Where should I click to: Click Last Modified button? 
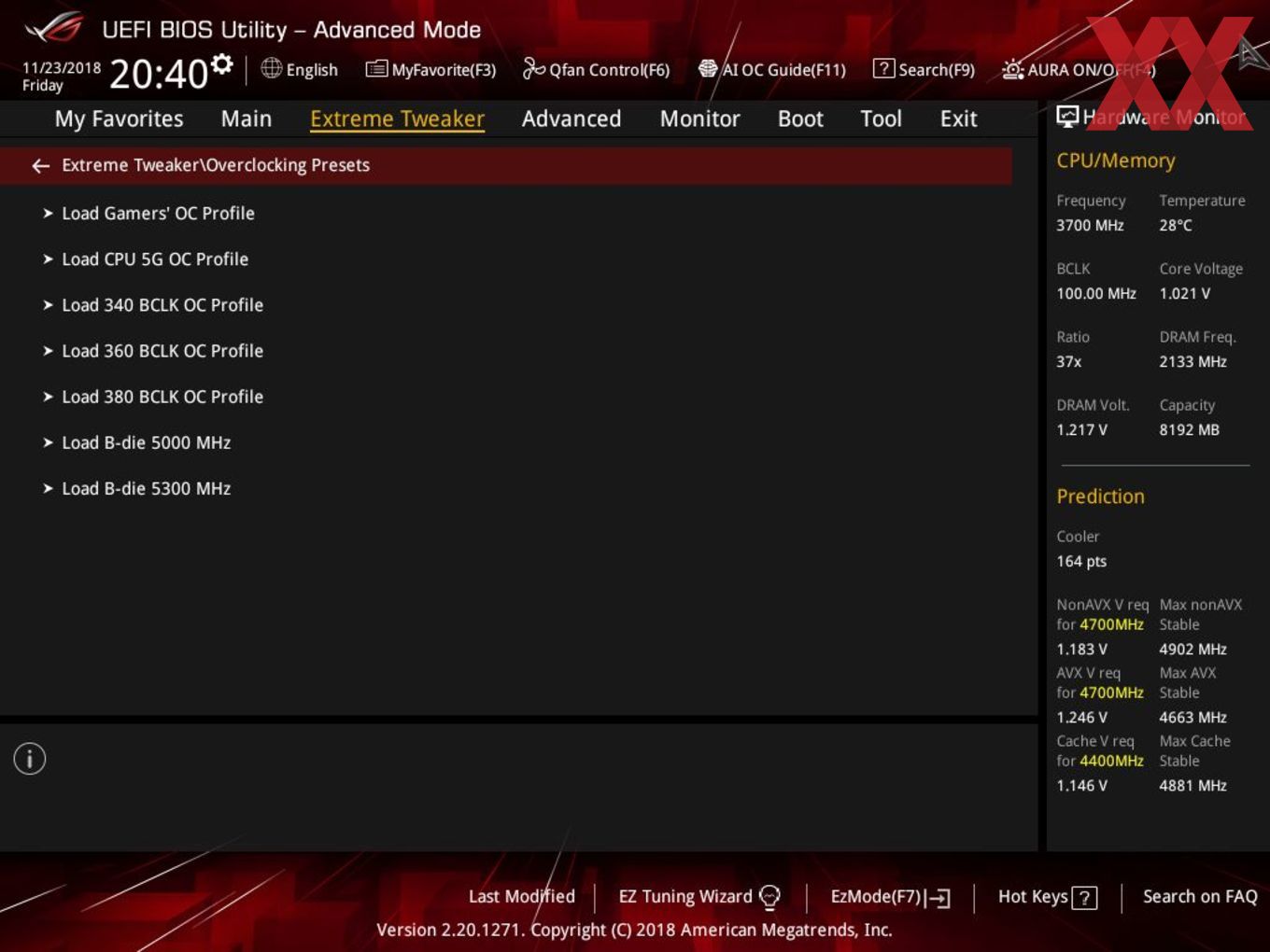tap(521, 896)
